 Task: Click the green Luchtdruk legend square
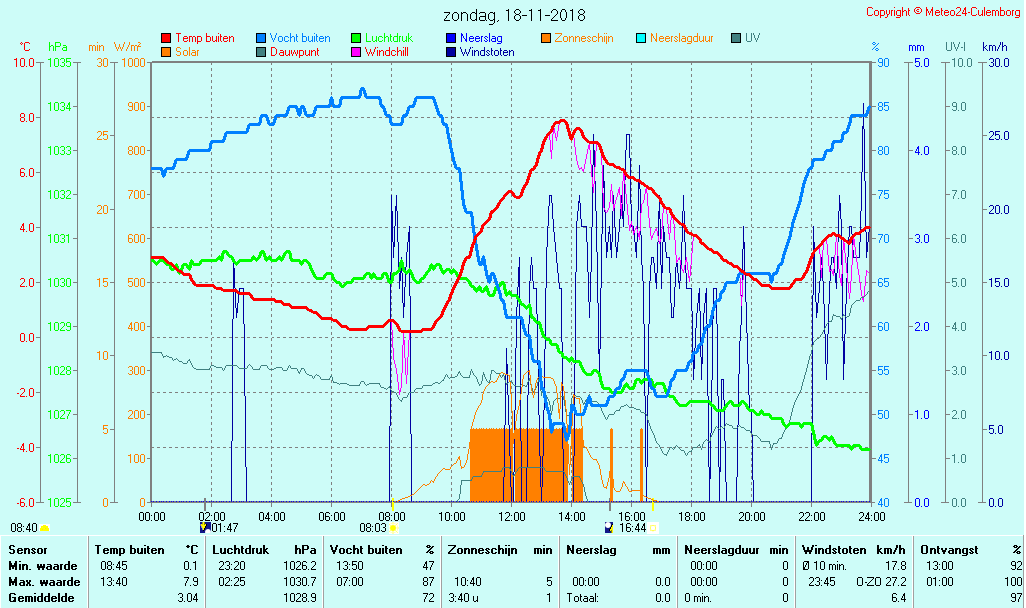click(356, 38)
